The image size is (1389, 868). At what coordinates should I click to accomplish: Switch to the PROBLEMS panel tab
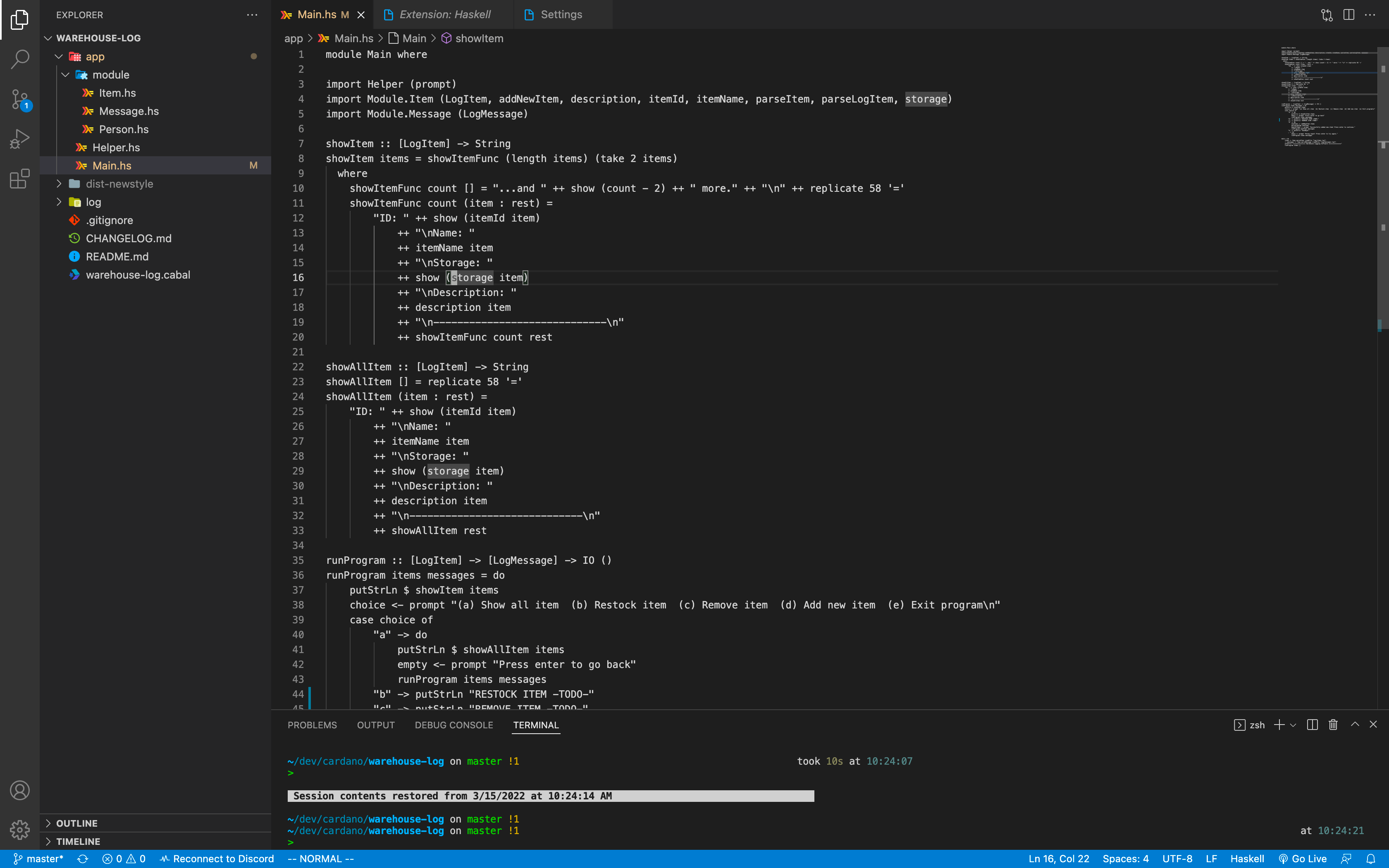click(312, 725)
